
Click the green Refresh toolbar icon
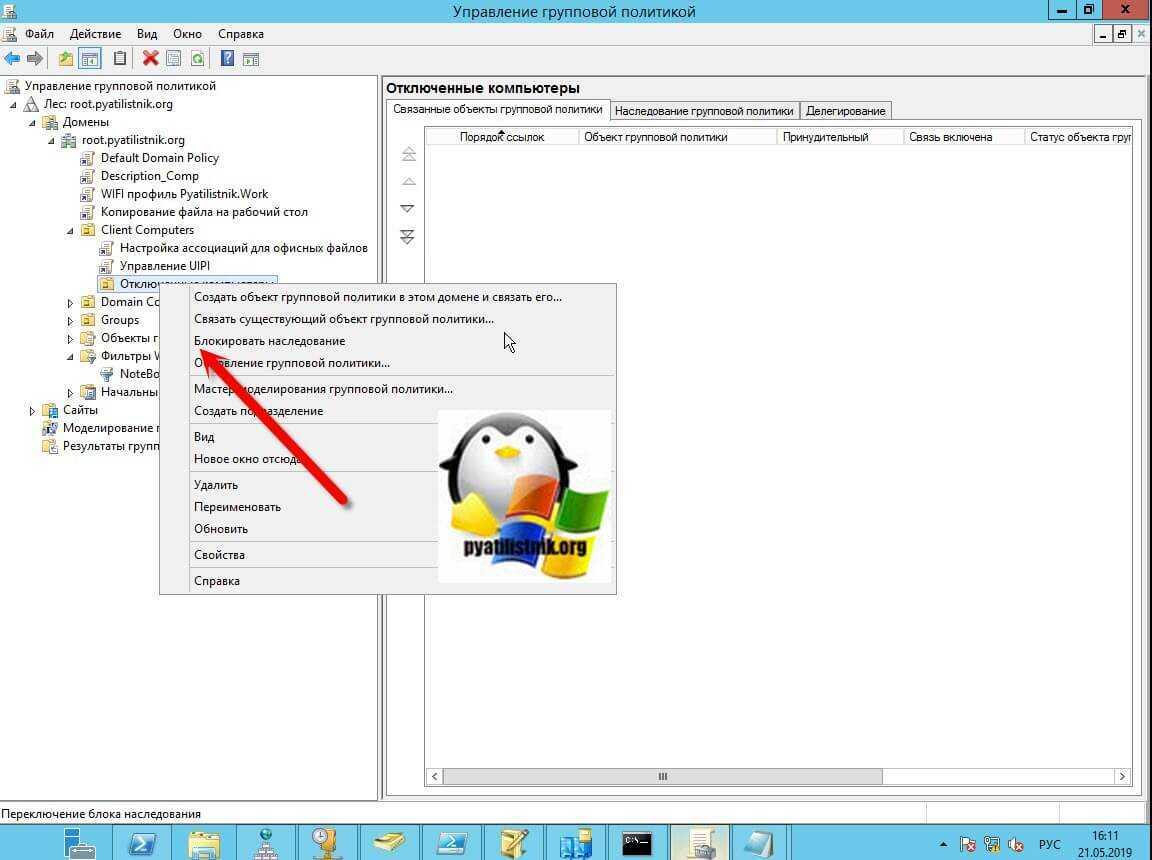click(x=197, y=59)
